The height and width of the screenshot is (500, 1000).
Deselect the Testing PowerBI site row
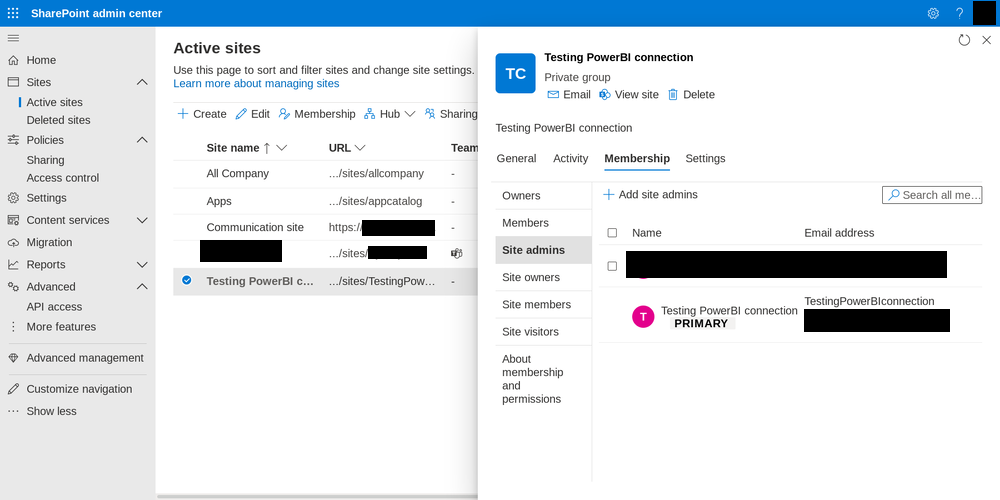pyautogui.click(x=187, y=280)
